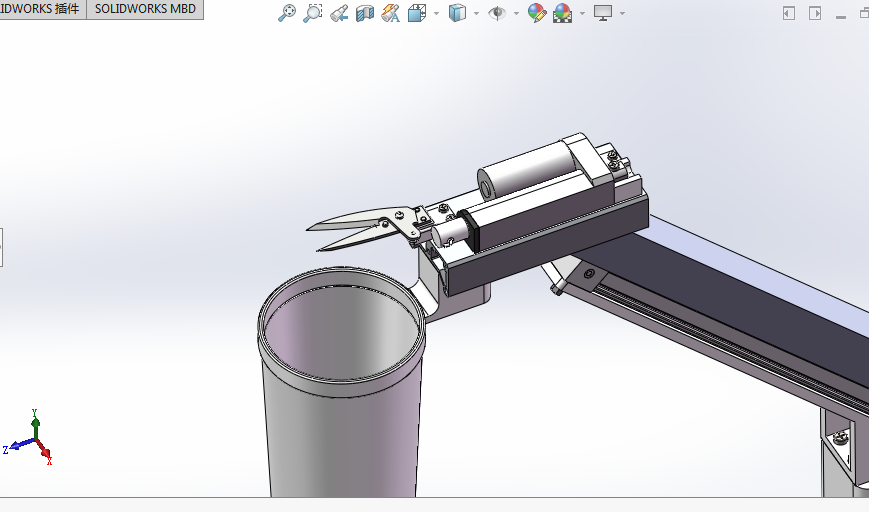
Task: Switch to the SOLIDWORKS 插件 tab
Action: pyautogui.click(x=42, y=9)
